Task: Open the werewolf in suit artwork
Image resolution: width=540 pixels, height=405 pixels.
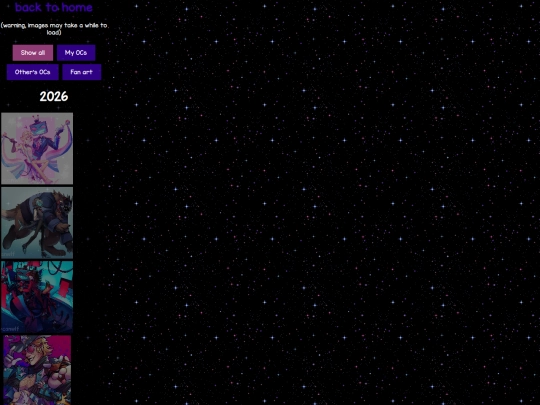Action: coord(37,223)
